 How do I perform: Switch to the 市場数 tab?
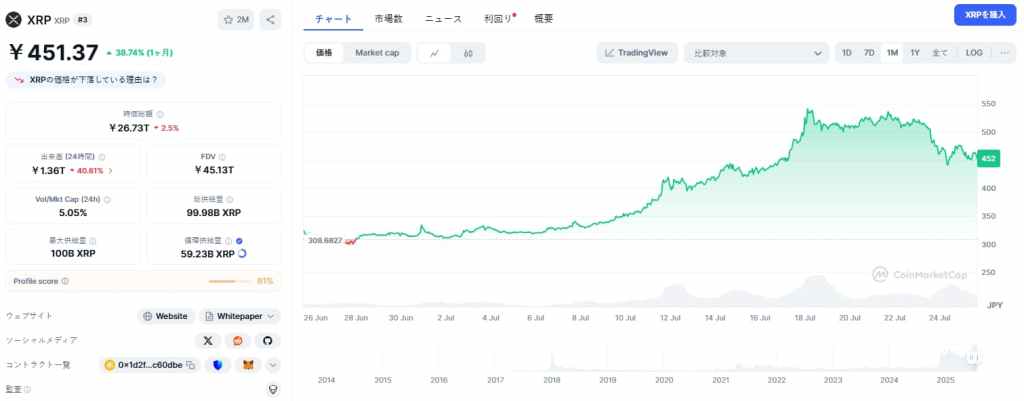(389, 19)
